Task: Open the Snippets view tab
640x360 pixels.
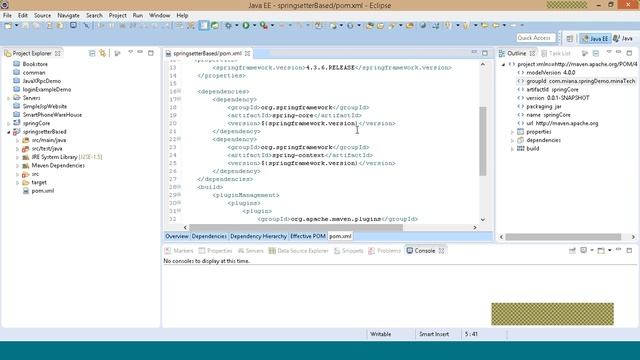Action: 349,251
